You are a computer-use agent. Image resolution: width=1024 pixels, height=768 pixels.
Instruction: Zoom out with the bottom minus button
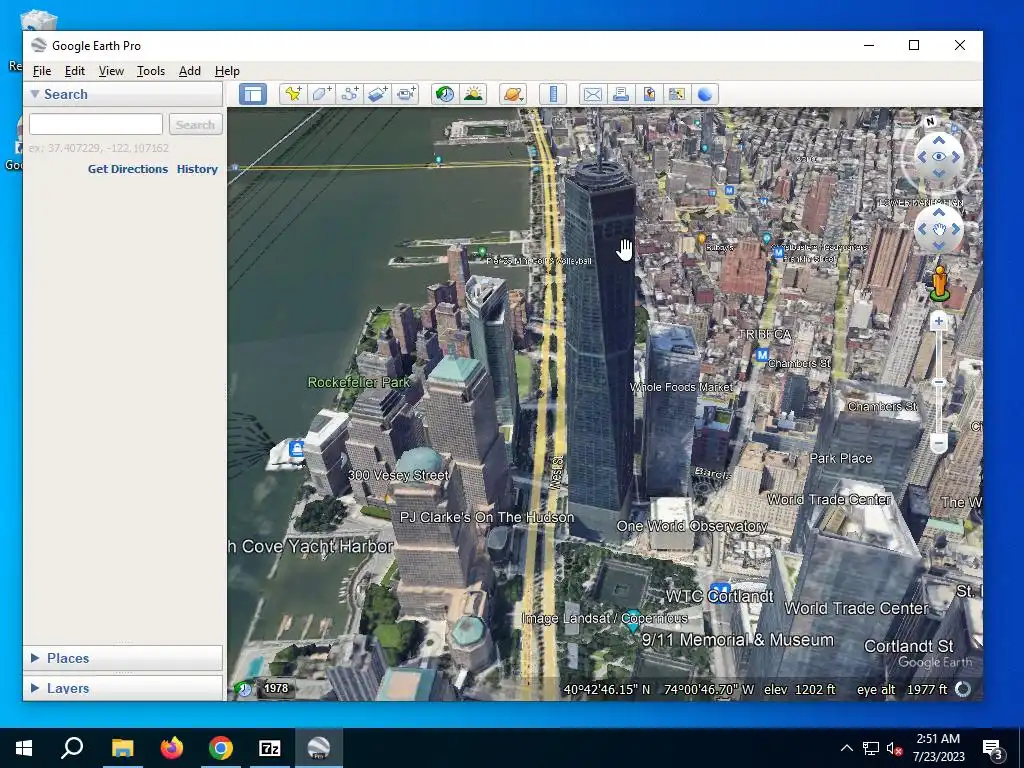(938, 443)
